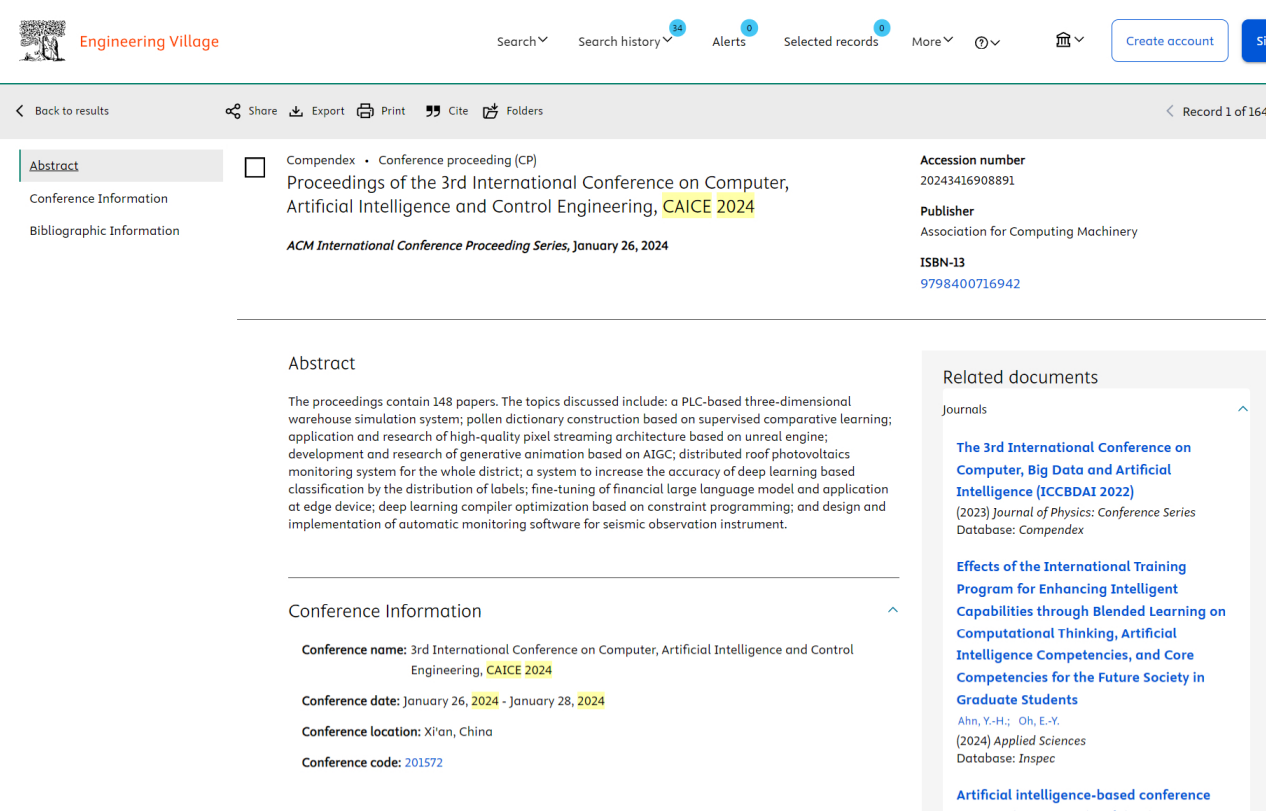Image resolution: width=1266 pixels, height=811 pixels.
Task: Click the Selected records count badge
Action: [x=881, y=28]
